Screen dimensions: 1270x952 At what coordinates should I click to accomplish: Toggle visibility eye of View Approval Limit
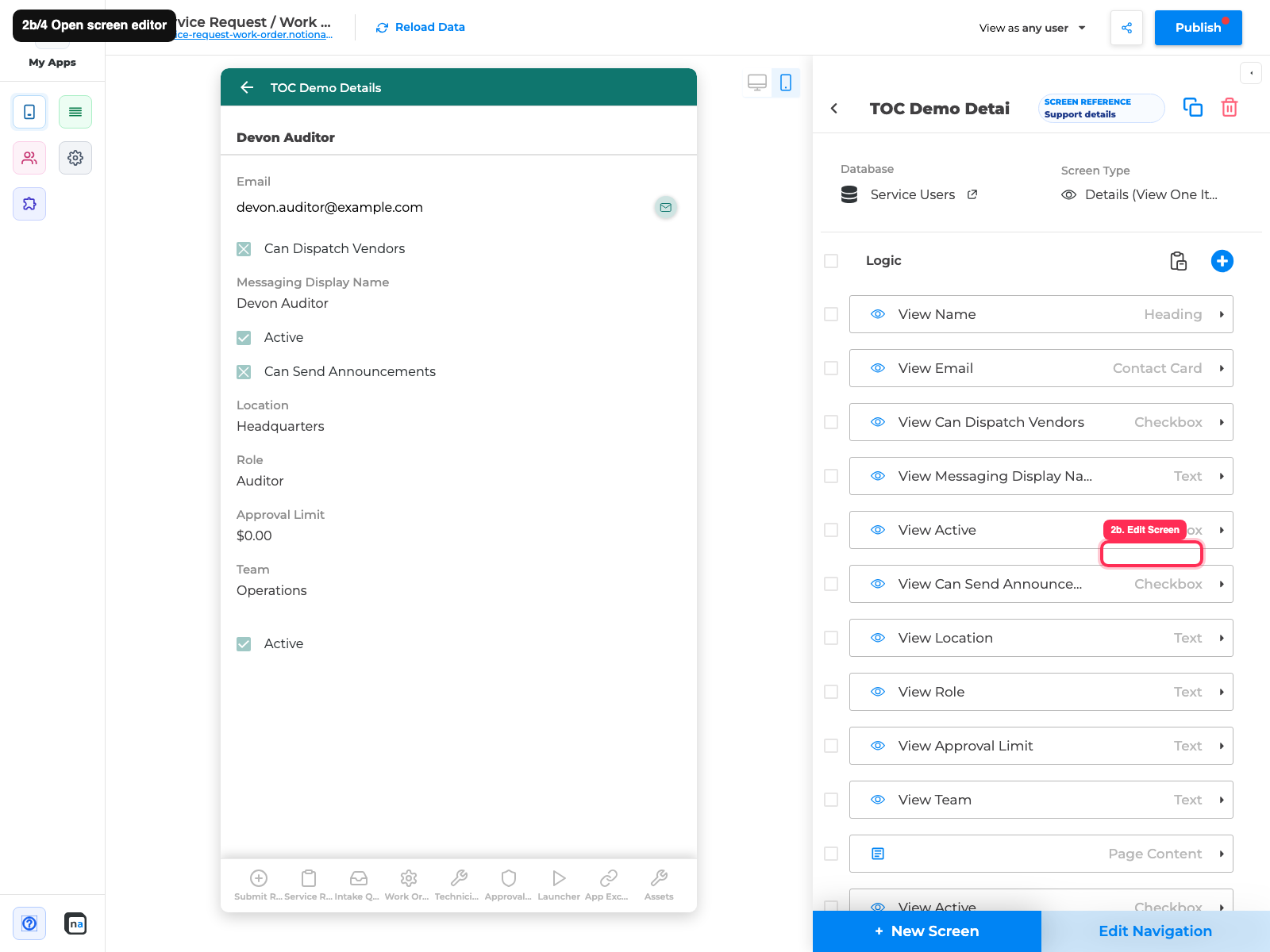[878, 746]
